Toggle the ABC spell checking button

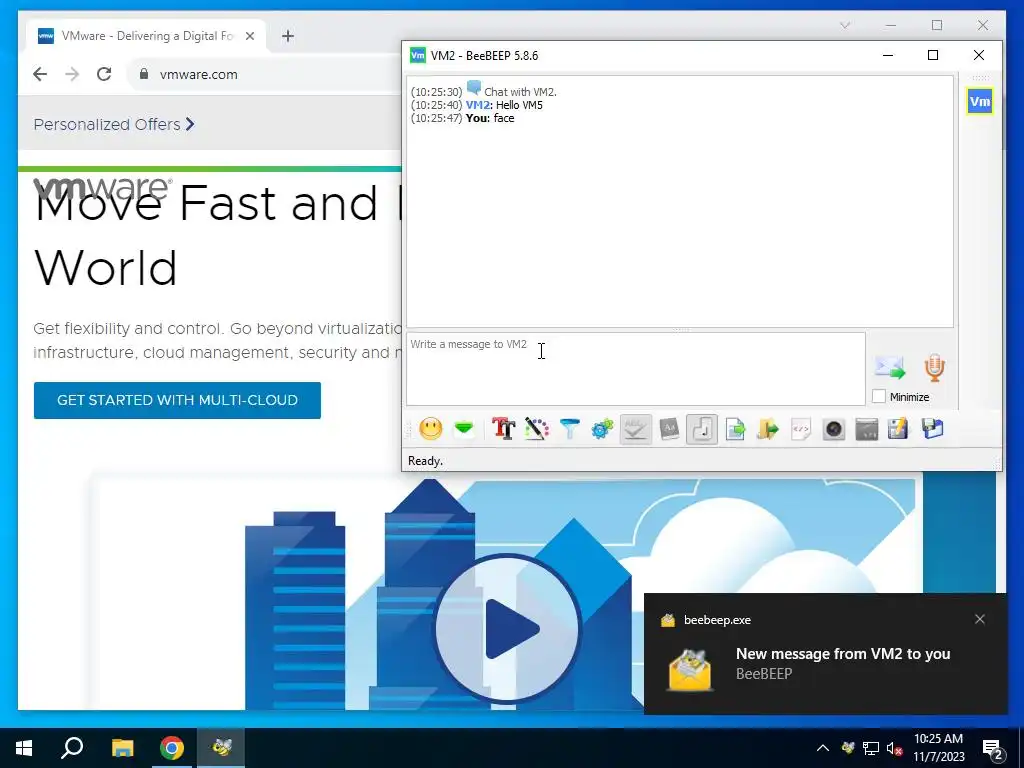tap(635, 429)
